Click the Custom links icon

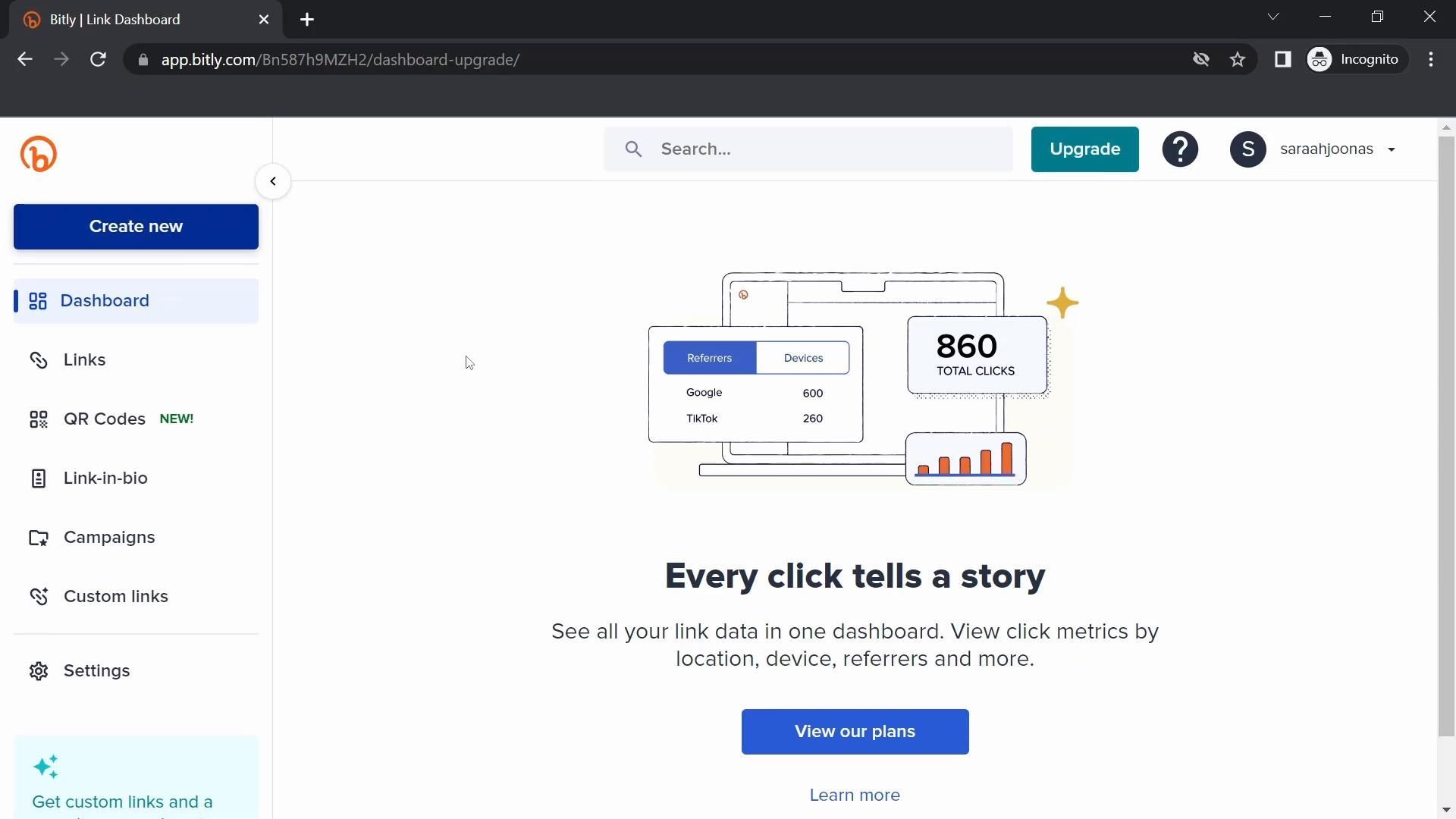[39, 597]
